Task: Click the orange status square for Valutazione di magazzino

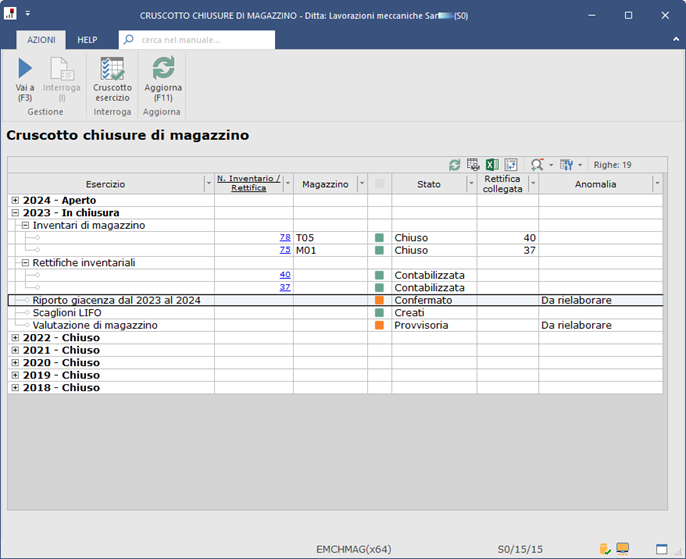Action: pyautogui.click(x=379, y=325)
